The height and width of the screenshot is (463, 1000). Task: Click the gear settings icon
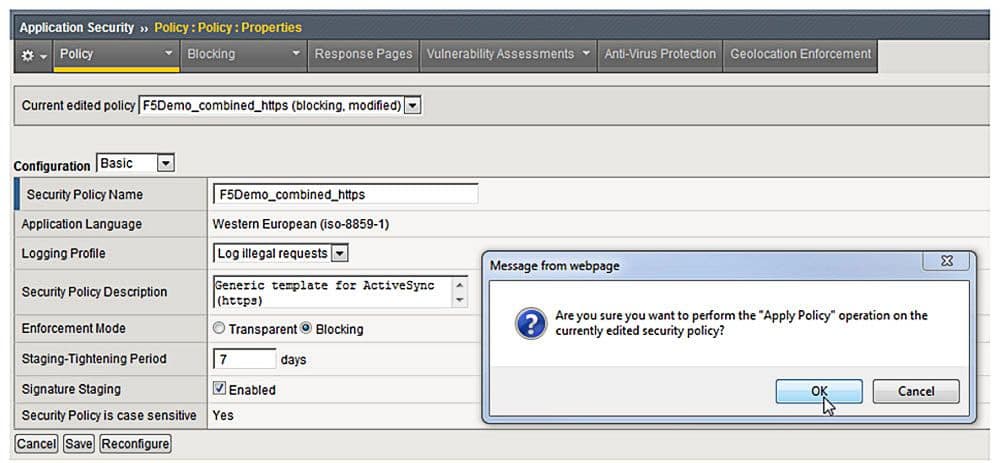click(28, 55)
